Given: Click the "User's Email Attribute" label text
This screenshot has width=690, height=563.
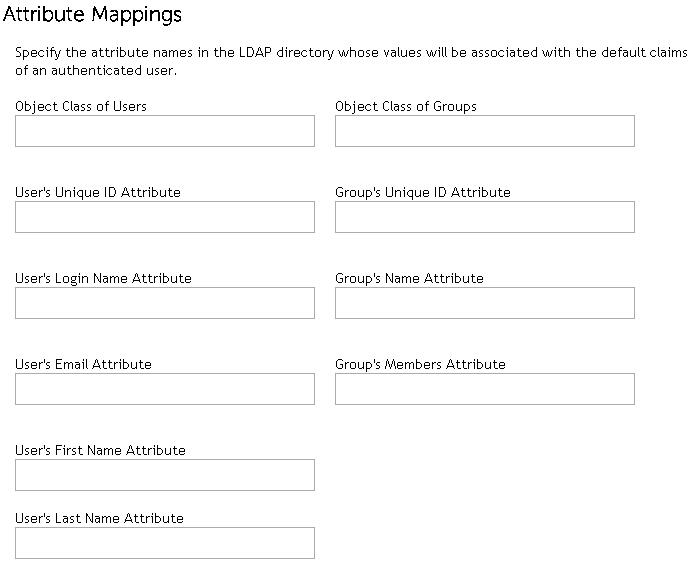Looking at the screenshot, I should [83, 364].
